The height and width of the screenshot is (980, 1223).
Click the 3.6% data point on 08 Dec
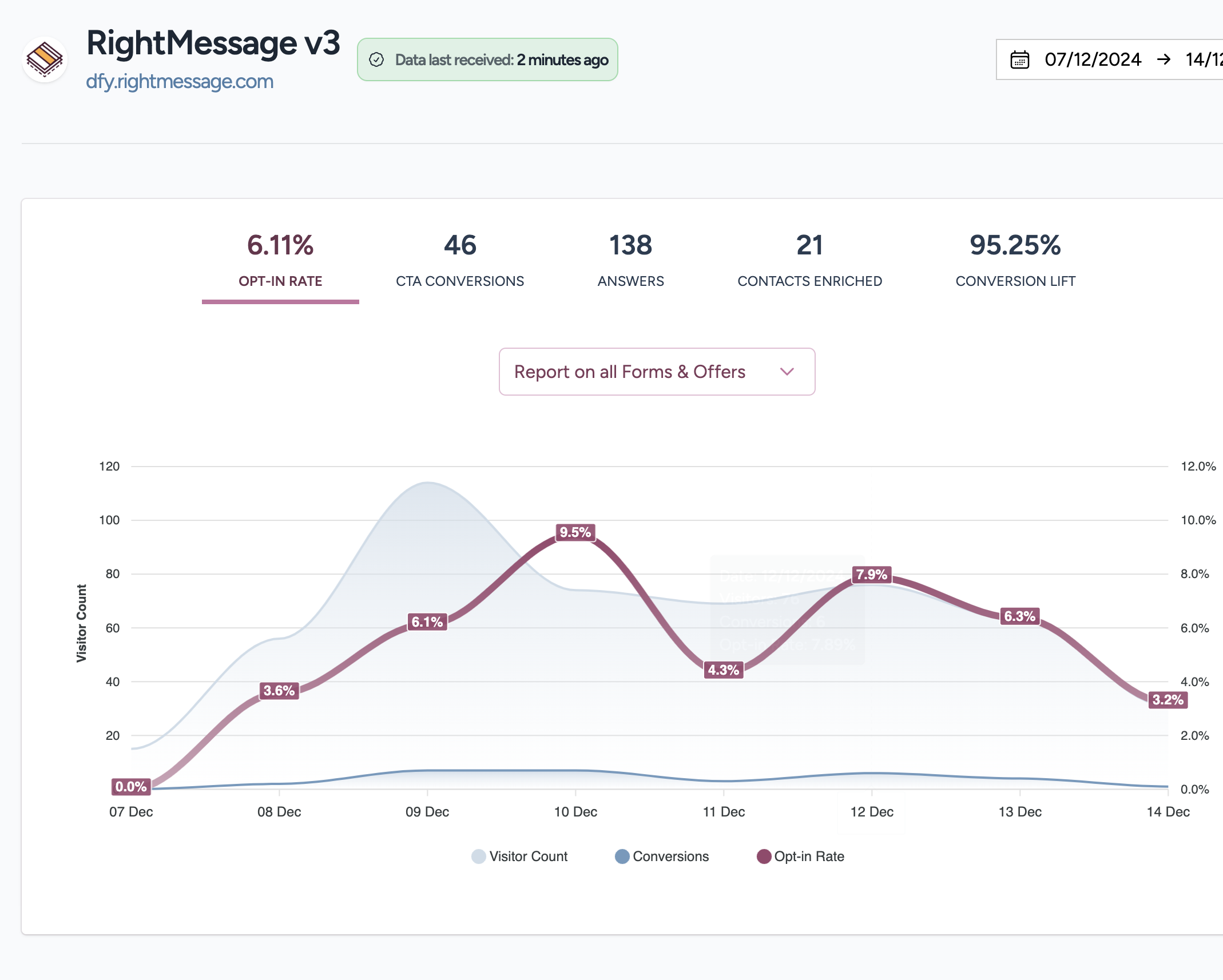point(279,691)
